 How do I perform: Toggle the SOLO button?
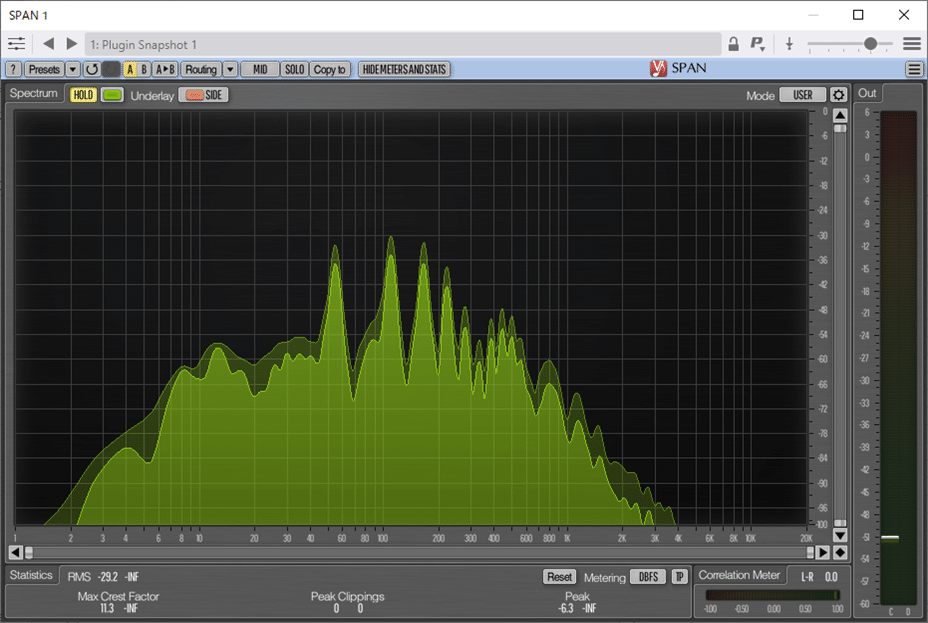pos(294,69)
